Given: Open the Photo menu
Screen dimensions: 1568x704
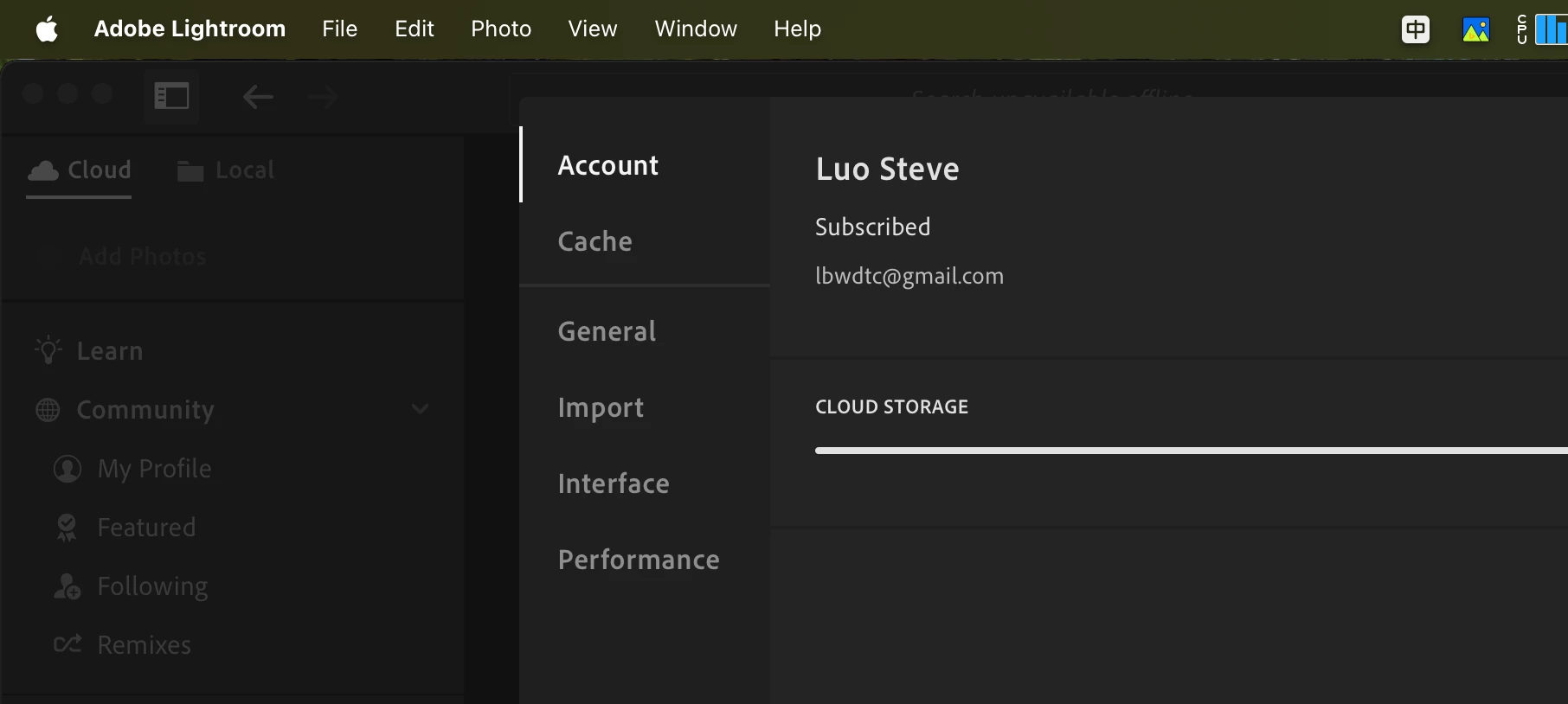Looking at the screenshot, I should tap(501, 29).
